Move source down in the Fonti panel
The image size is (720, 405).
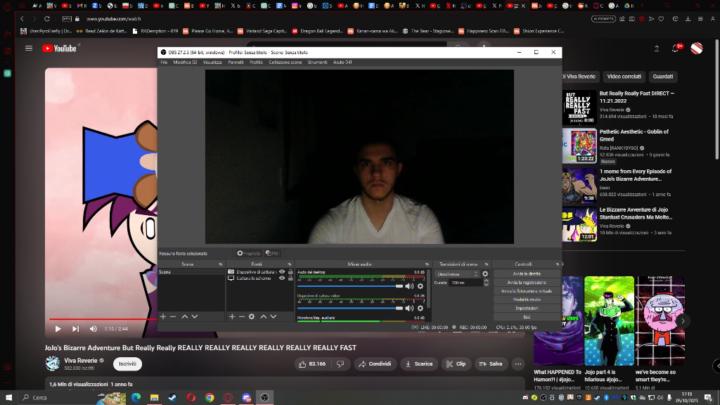[273, 316]
